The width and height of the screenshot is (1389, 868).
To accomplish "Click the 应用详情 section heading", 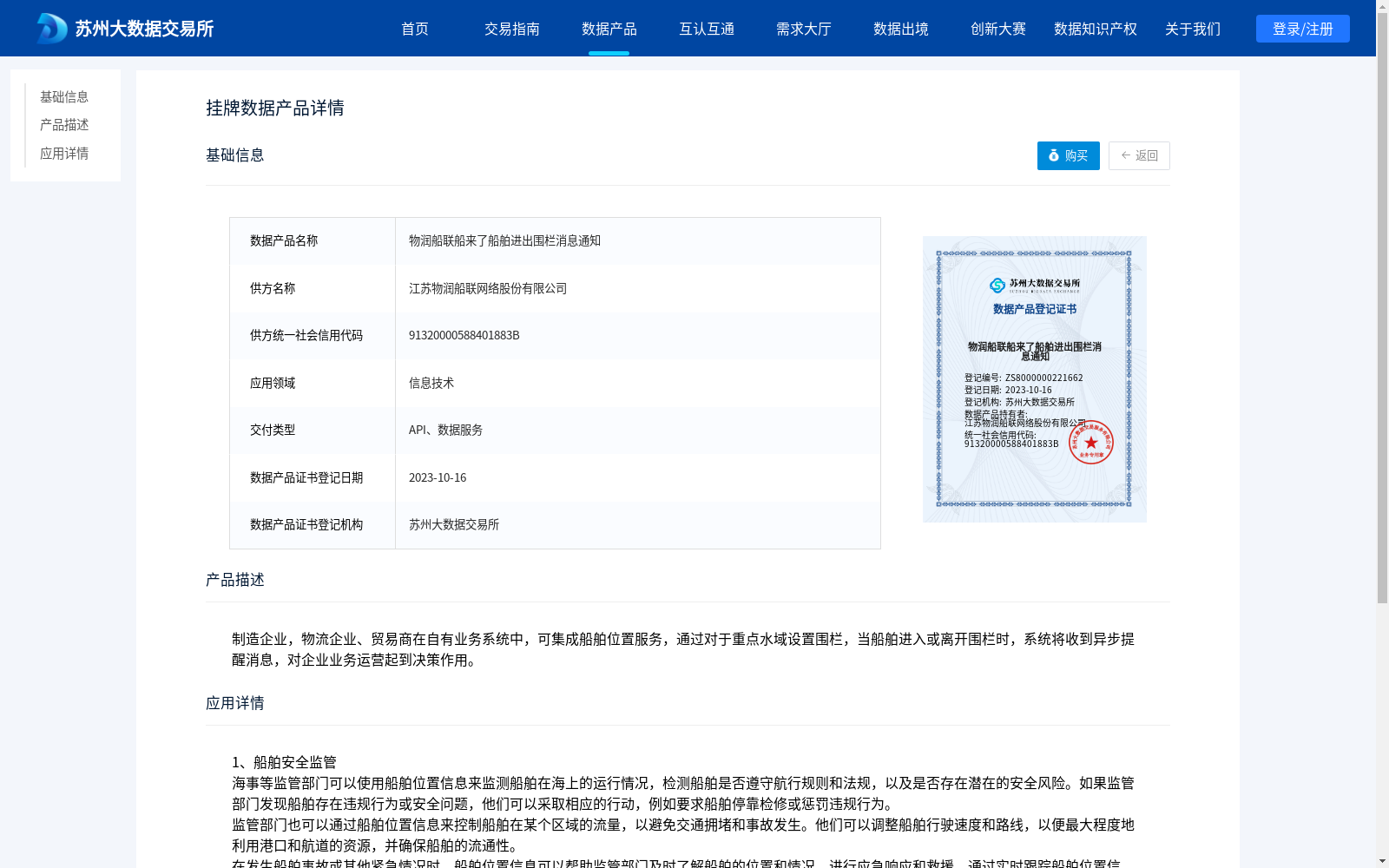I will pyautogui.click(x=235, y=703).
